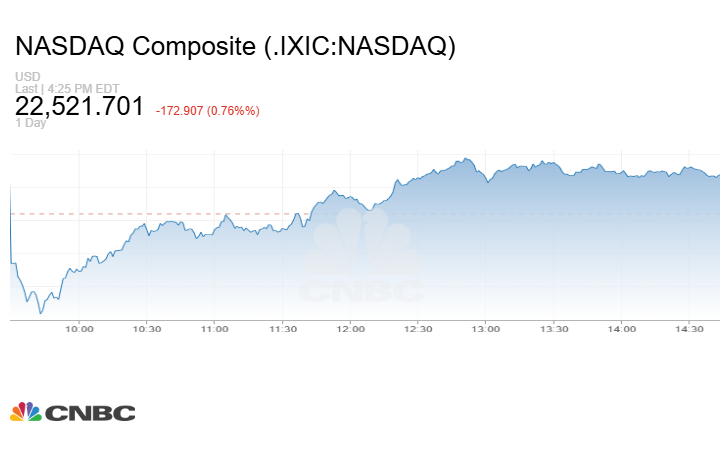Select the 11:00 time axis label

point(215,329)
